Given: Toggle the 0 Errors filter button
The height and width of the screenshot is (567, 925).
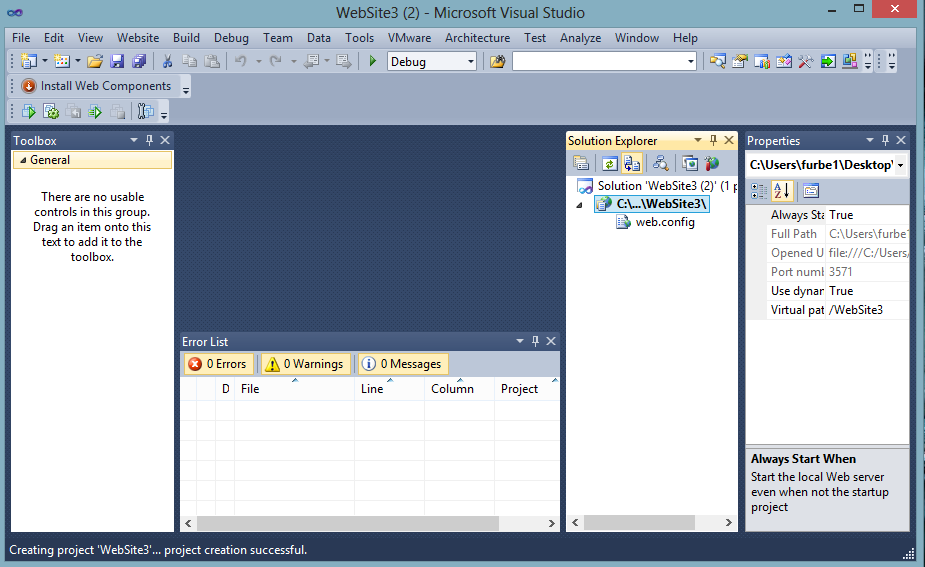Looking at the screenshot, I should click(219, 364).
